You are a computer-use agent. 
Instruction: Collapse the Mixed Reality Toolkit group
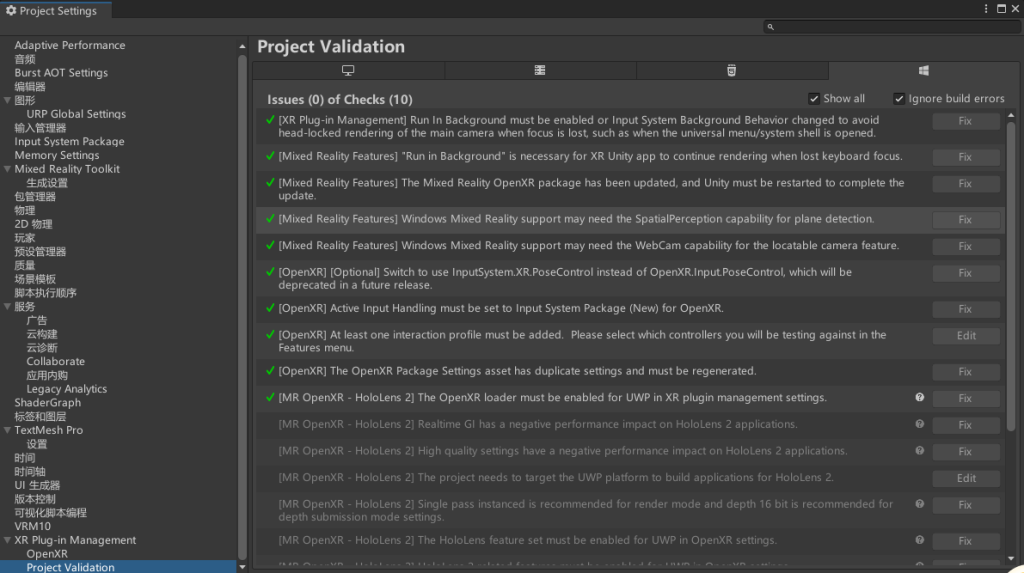[7, 169]
